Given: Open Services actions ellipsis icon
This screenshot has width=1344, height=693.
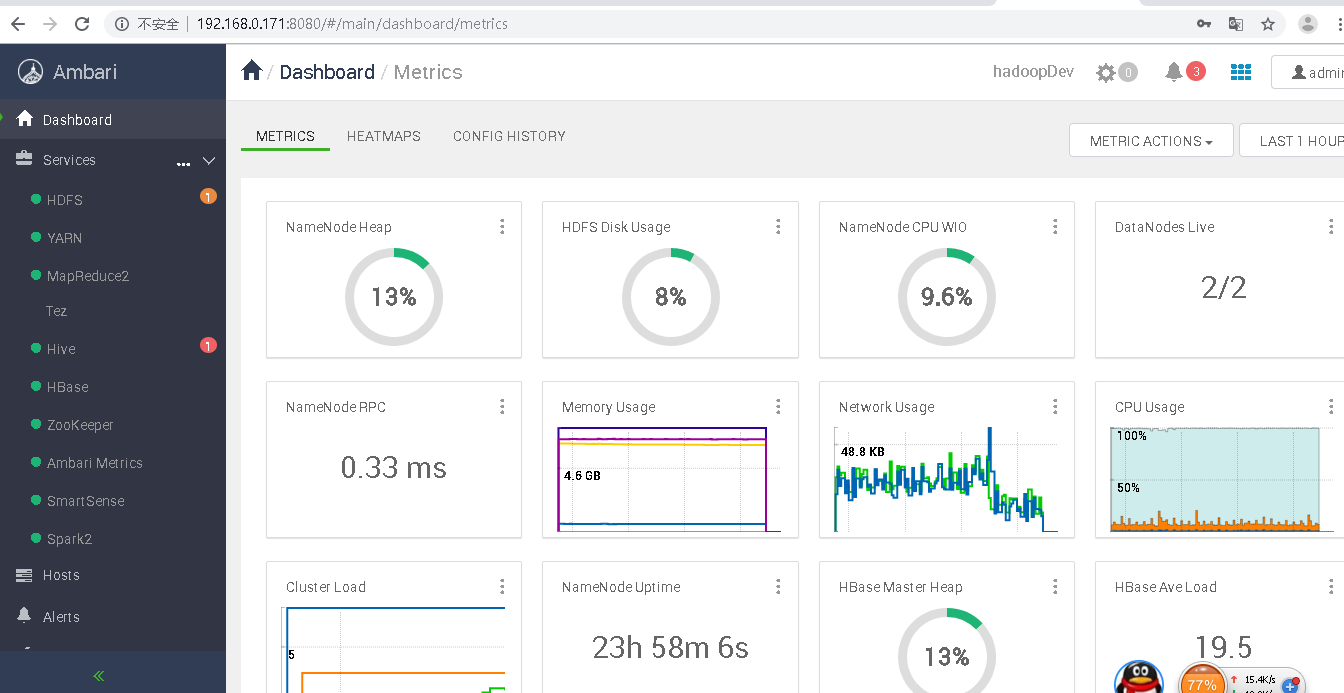Looking at the screenshot, I should [x=183, y=163].
